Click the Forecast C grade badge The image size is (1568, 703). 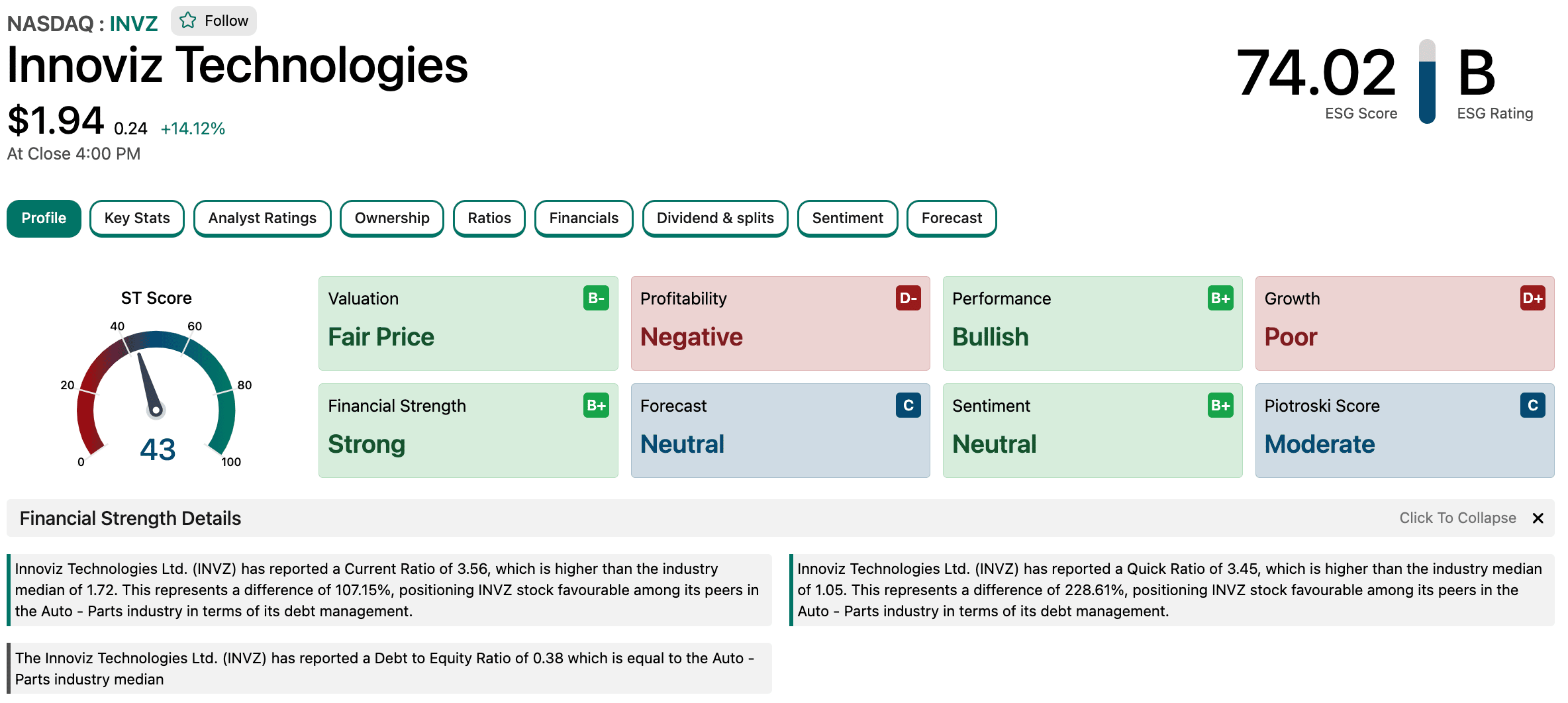[x=908, y=405]
